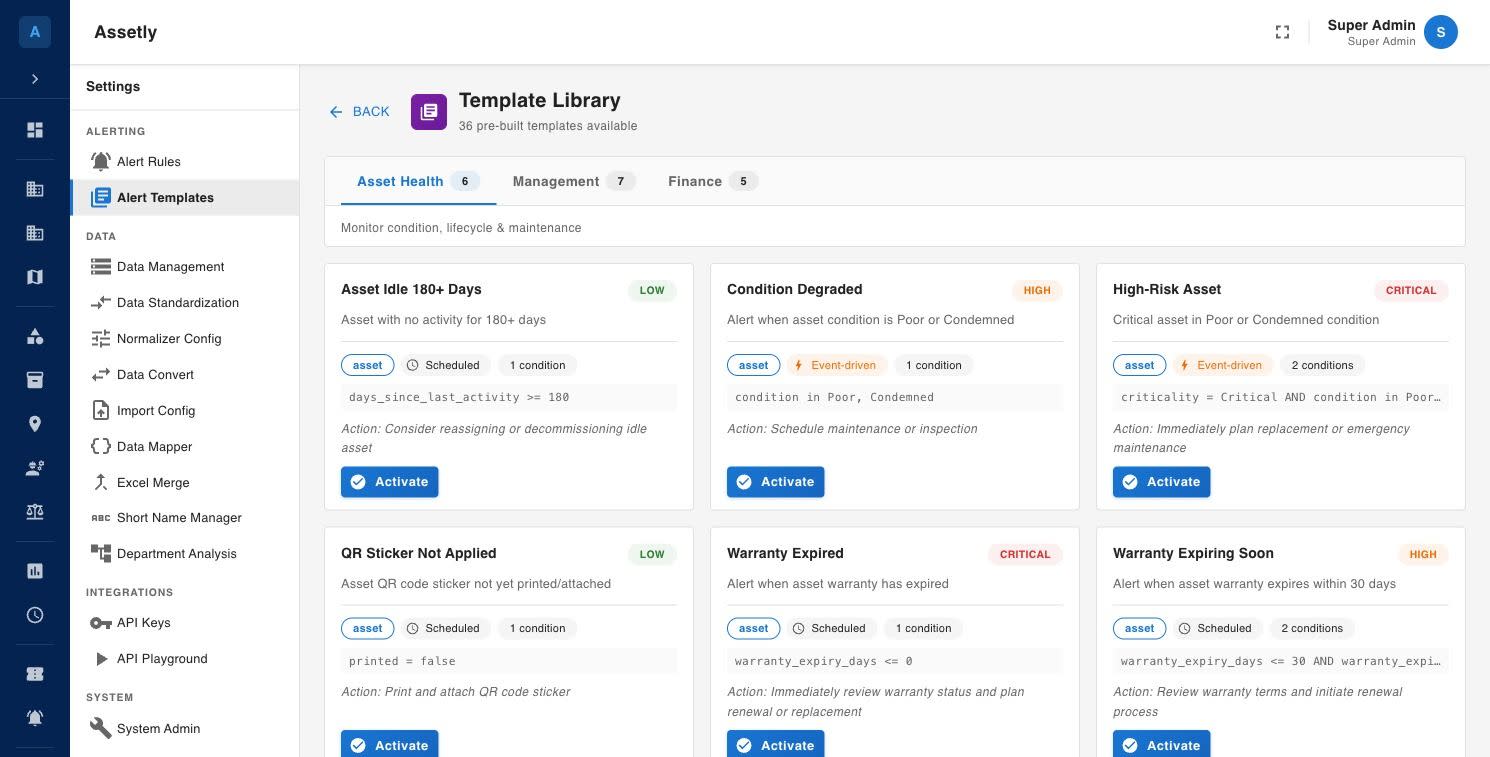Open Import Config settings
The height and width of the screenshot is (757, 1490).
(185, 411)
